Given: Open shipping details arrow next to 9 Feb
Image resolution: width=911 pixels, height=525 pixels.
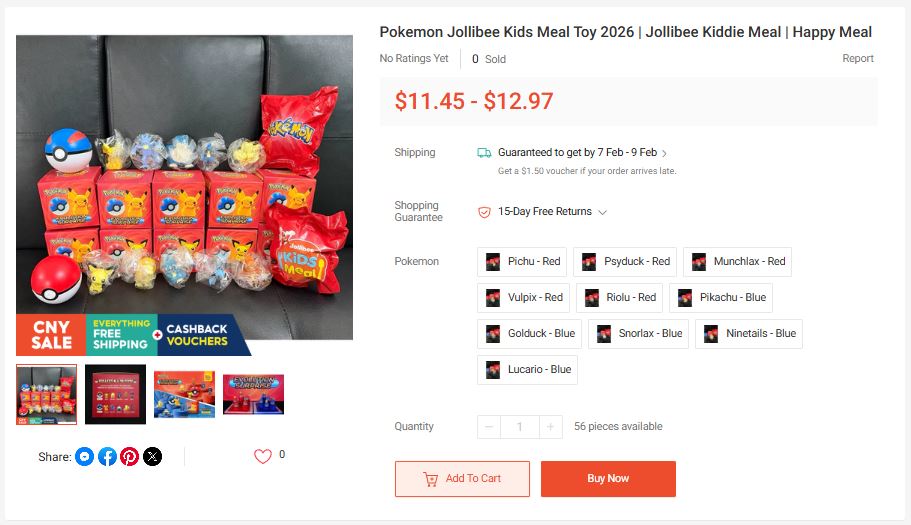Looking at the screenshot, I should [664, 153].
